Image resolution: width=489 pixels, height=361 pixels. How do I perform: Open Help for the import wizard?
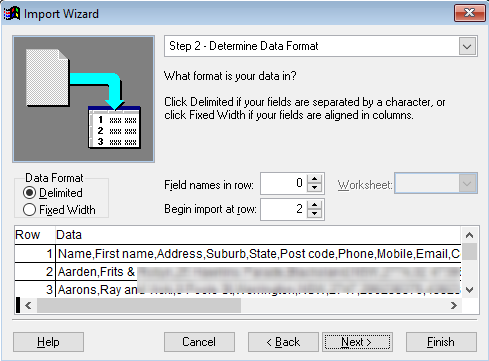click(48, 342)
